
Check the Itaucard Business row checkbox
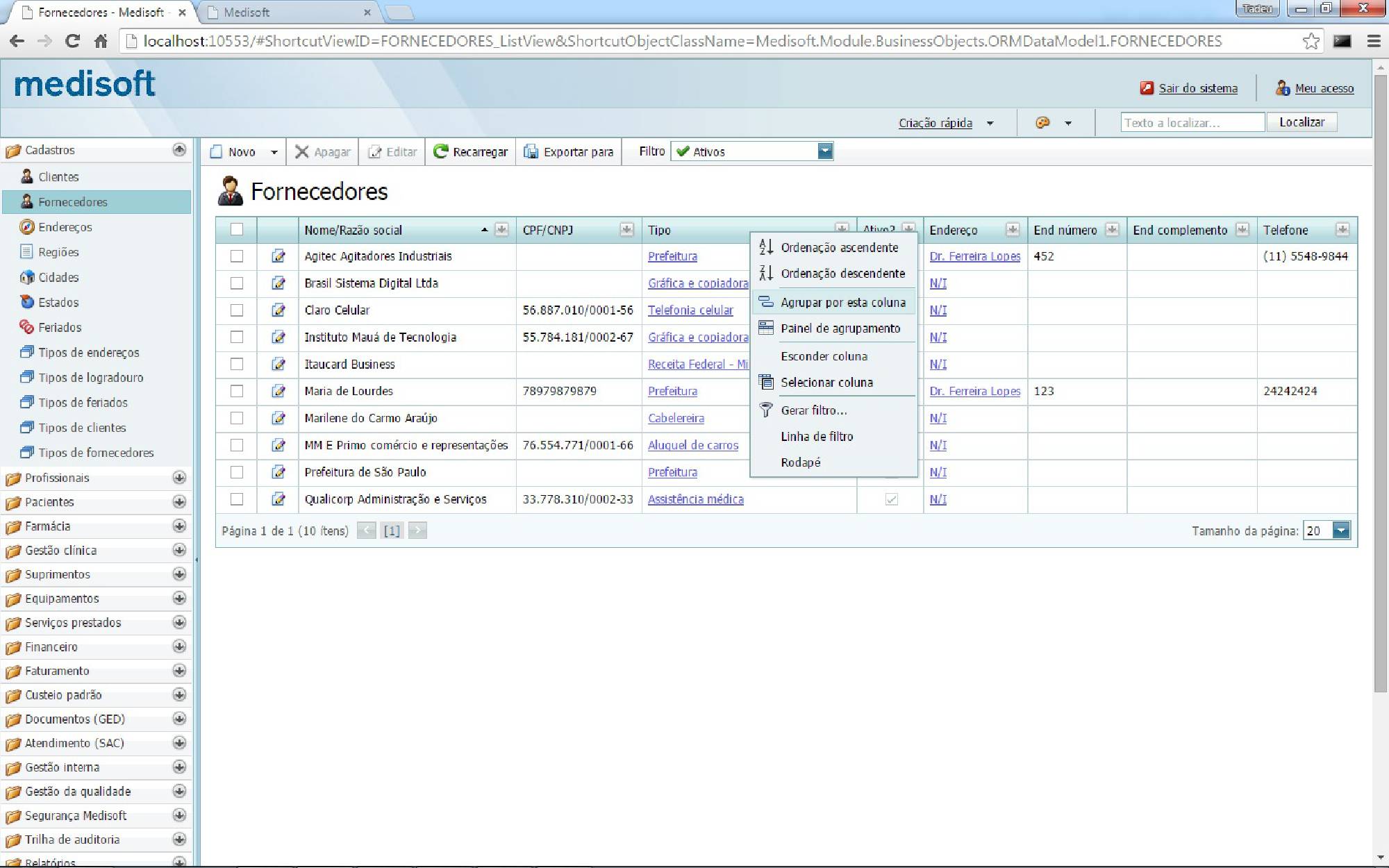(x=237, y=364)
